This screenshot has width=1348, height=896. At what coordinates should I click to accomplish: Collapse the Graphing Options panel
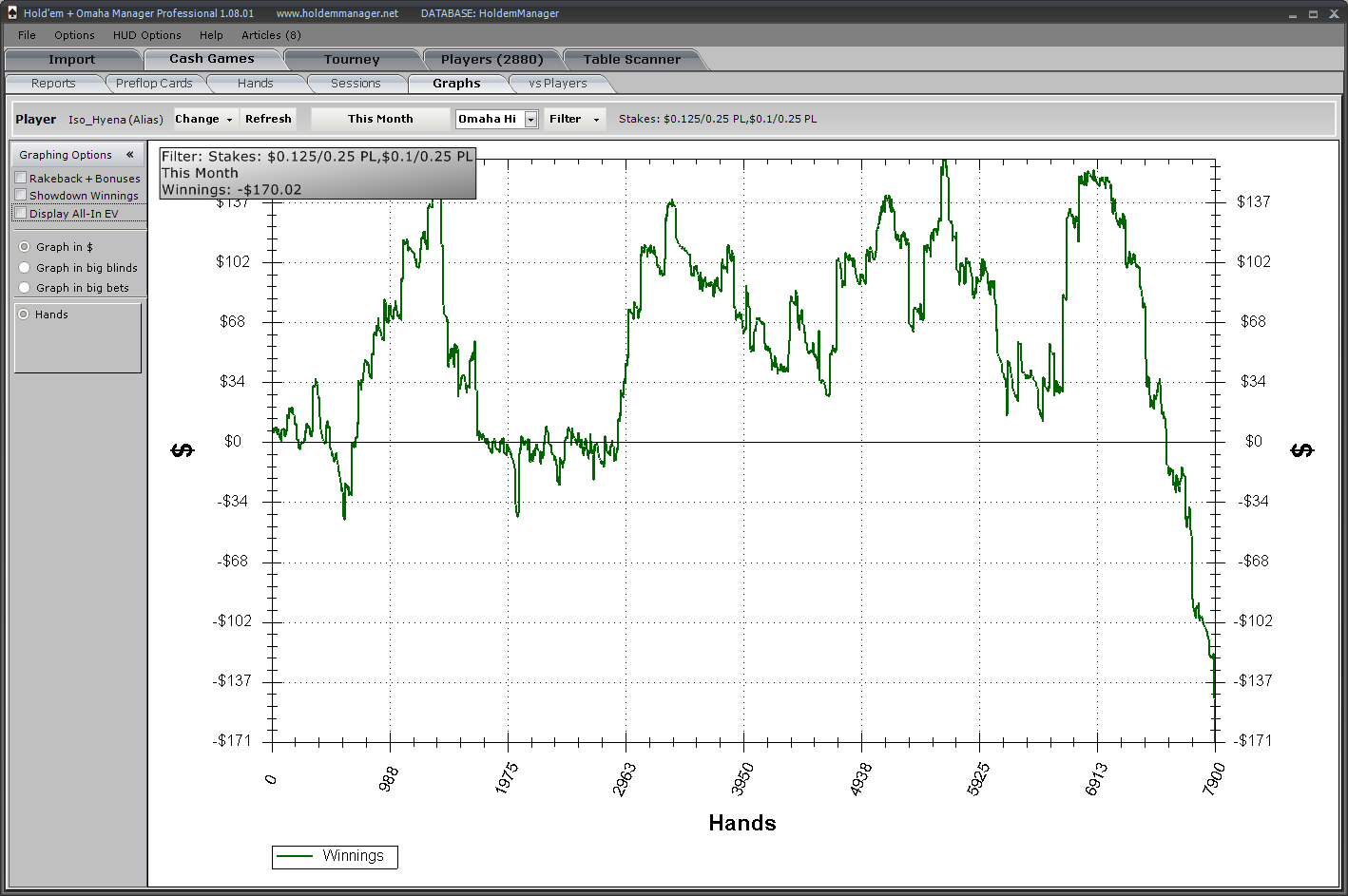point(129,155)
